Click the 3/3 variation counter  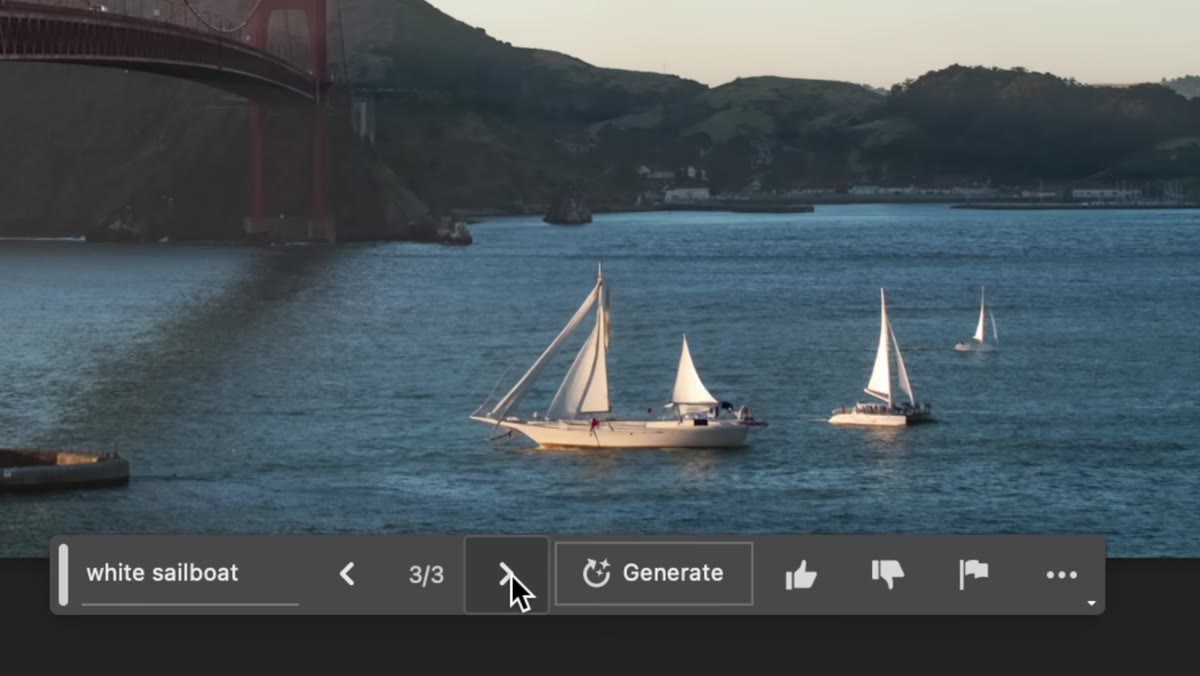(426, 575)
